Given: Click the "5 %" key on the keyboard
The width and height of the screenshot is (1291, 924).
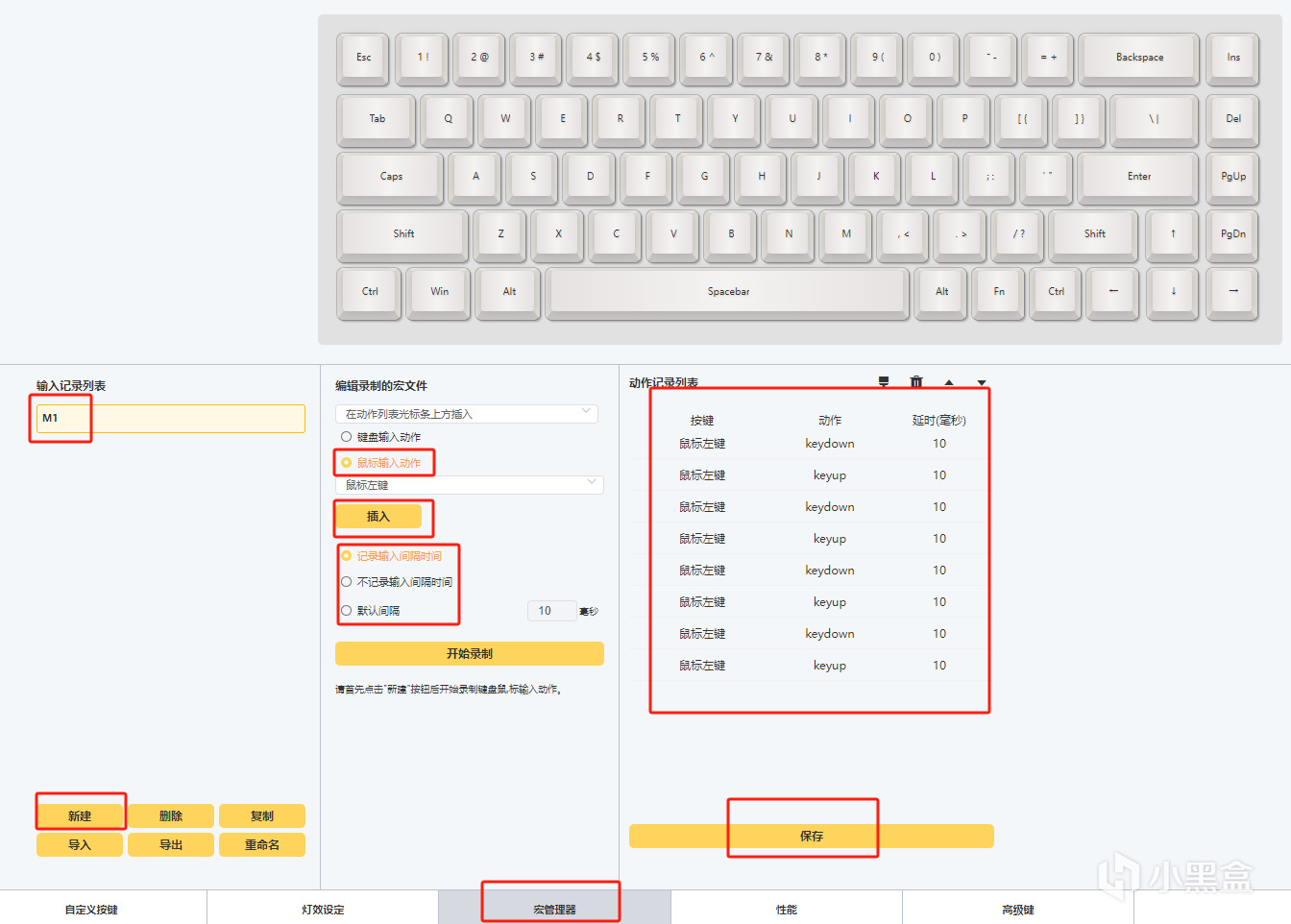Looking at the screenshot, I should pos(650,58).
